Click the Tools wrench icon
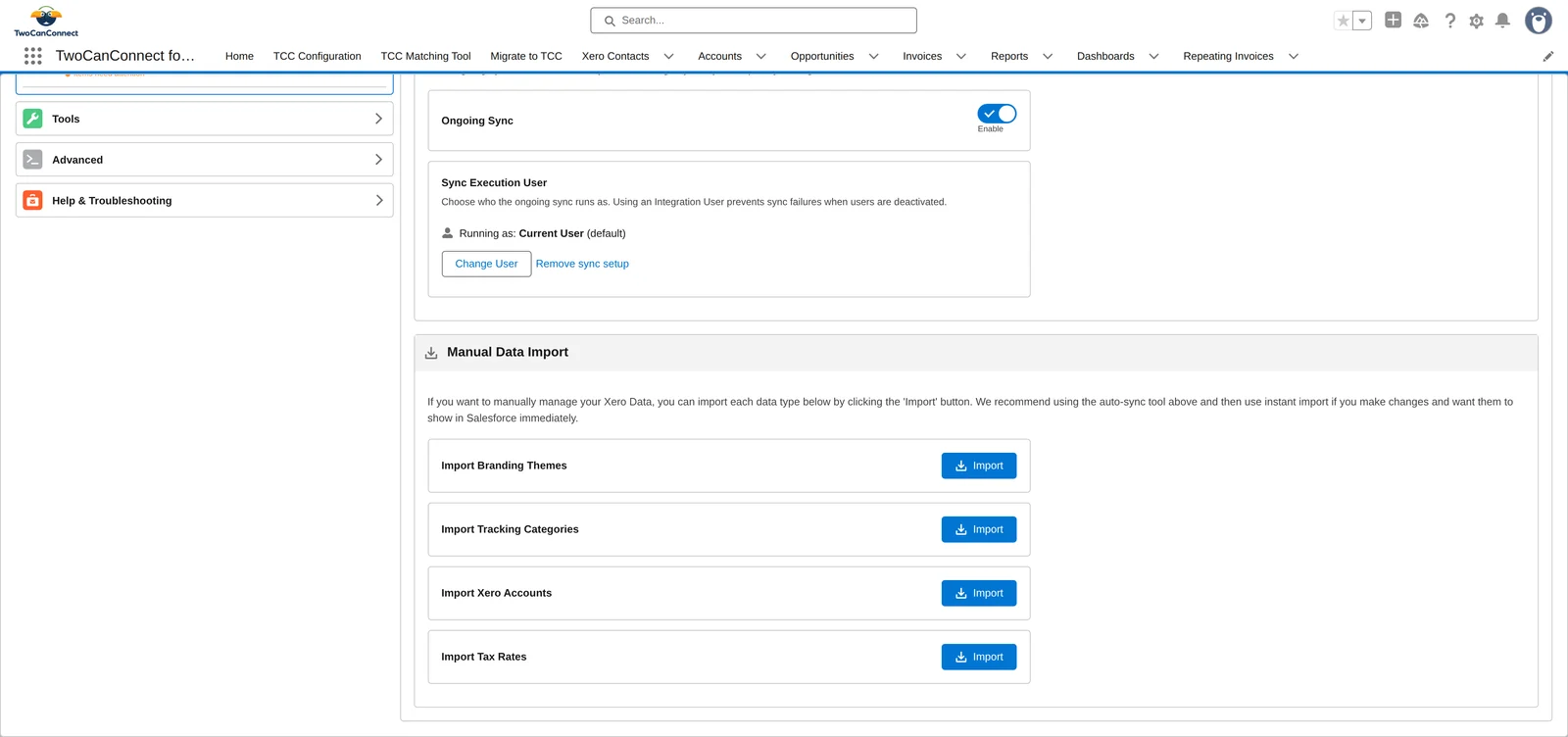Screen dimensions: 1568x737 (x=32, y=119)
